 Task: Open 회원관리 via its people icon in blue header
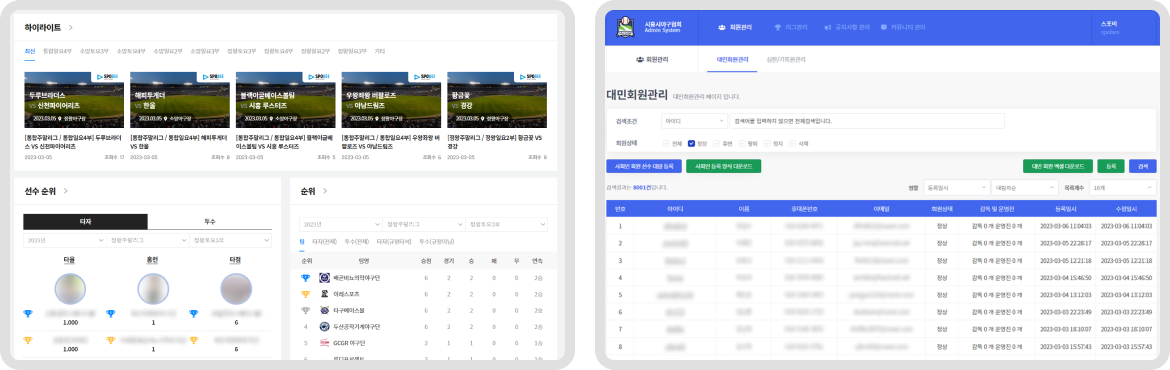tap(722, 27)
